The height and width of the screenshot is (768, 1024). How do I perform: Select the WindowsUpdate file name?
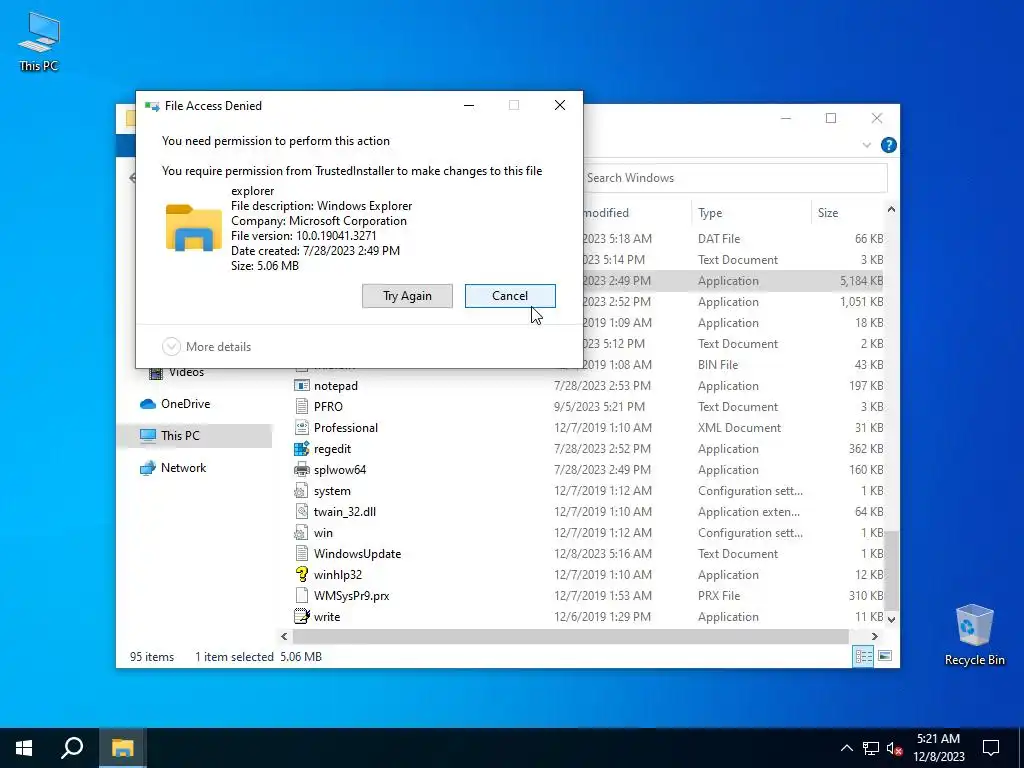tap(357, 554)
